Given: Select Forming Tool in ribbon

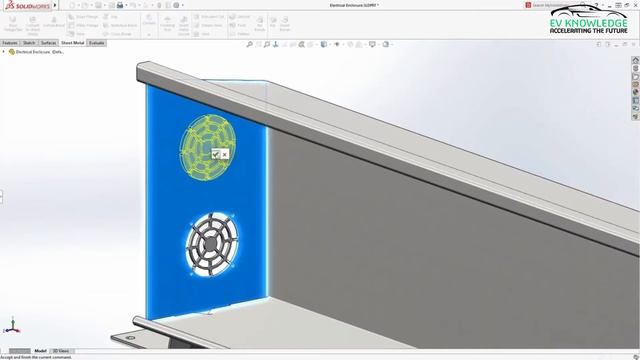Looking at the screenshot, I should coord(167,24).
